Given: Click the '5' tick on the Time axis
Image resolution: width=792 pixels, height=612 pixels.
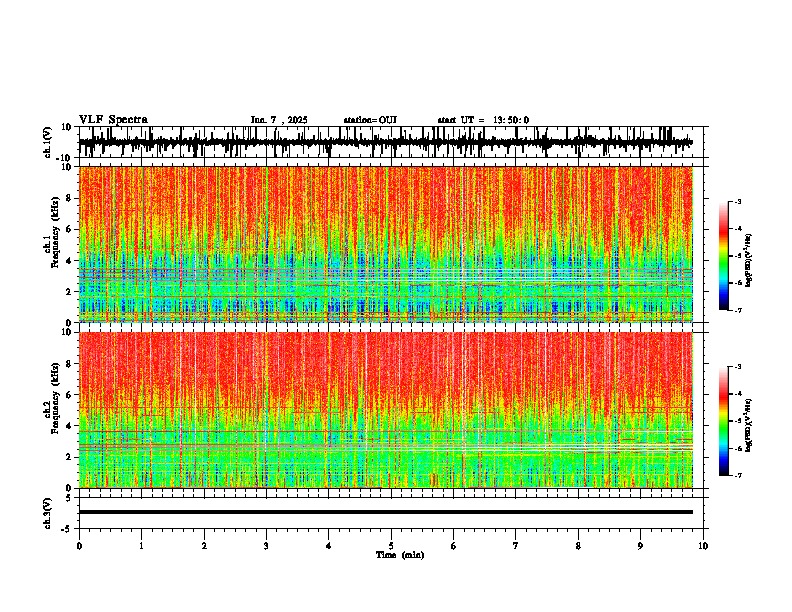Looking at the screenshot, I should pos(391,546).
